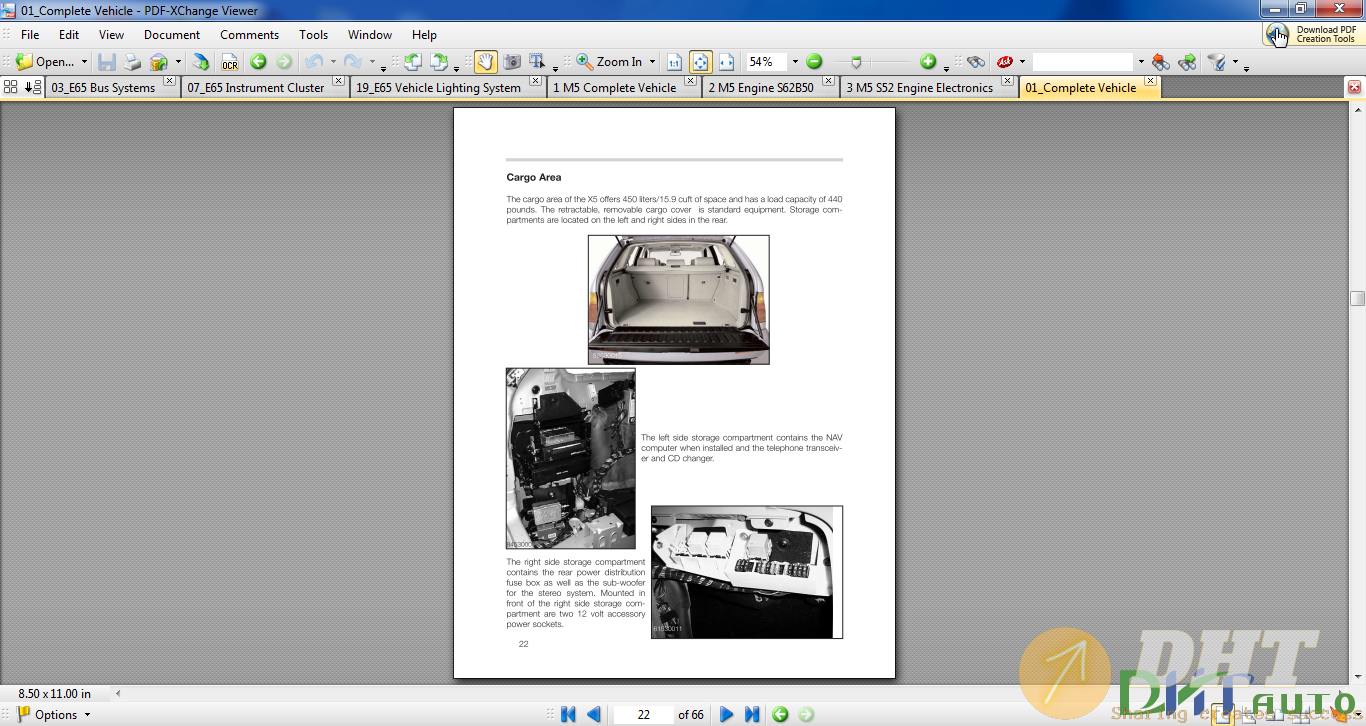Screen dimensions: 1366x726
Task: Open the Tools menu
Action: pos(314,35)
